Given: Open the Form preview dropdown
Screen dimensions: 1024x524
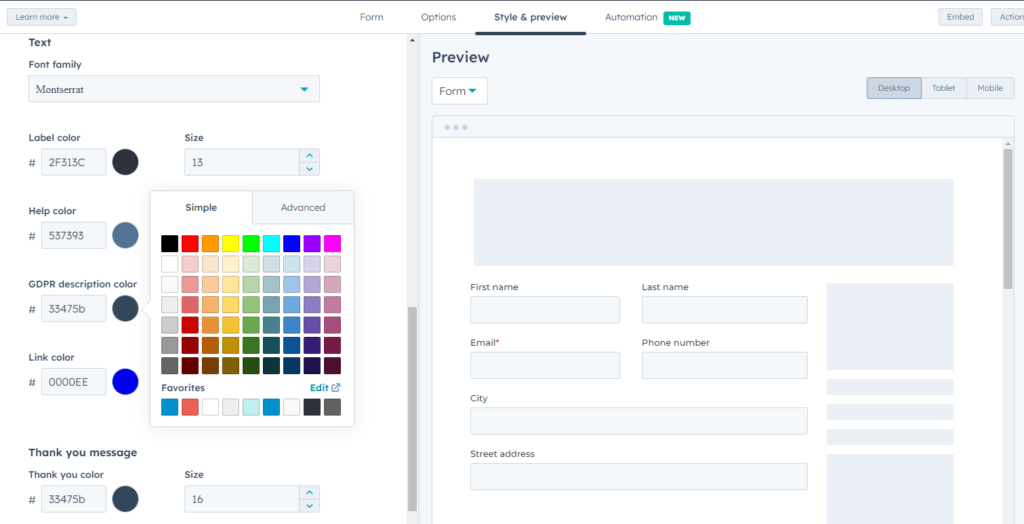Looking at the screenshot, I should 459,91.
